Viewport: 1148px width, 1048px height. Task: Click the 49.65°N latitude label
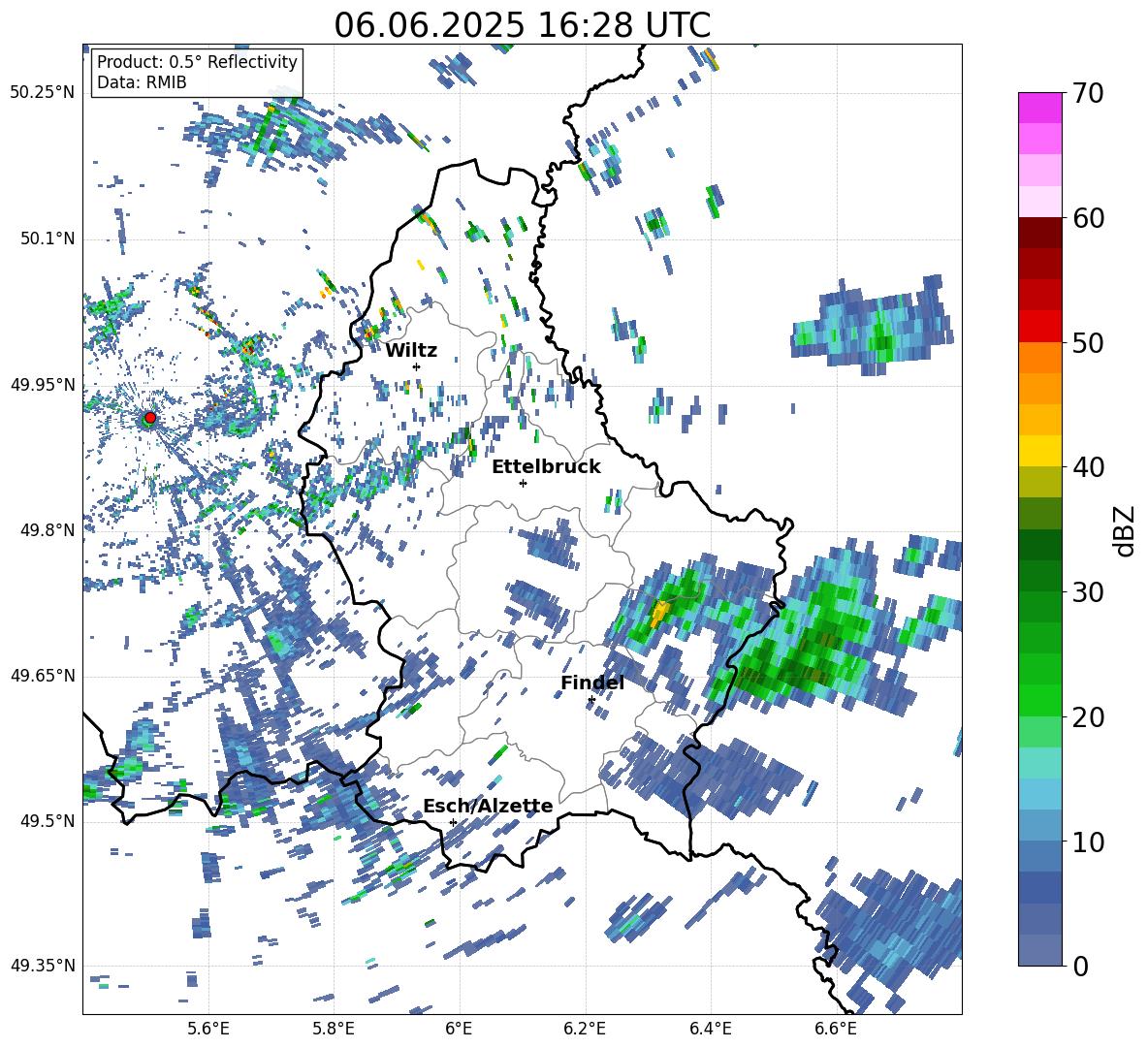point(43,676)
